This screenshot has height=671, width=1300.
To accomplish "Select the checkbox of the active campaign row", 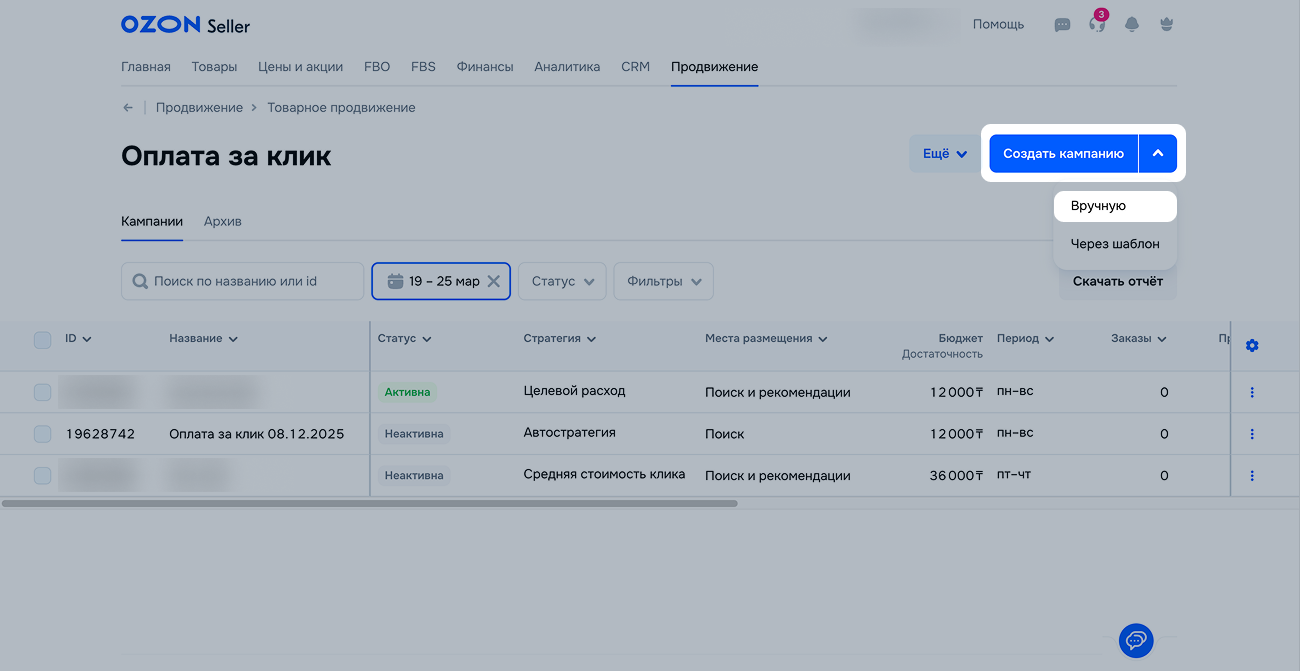I will pyautogui.click(x=42, y=392).
